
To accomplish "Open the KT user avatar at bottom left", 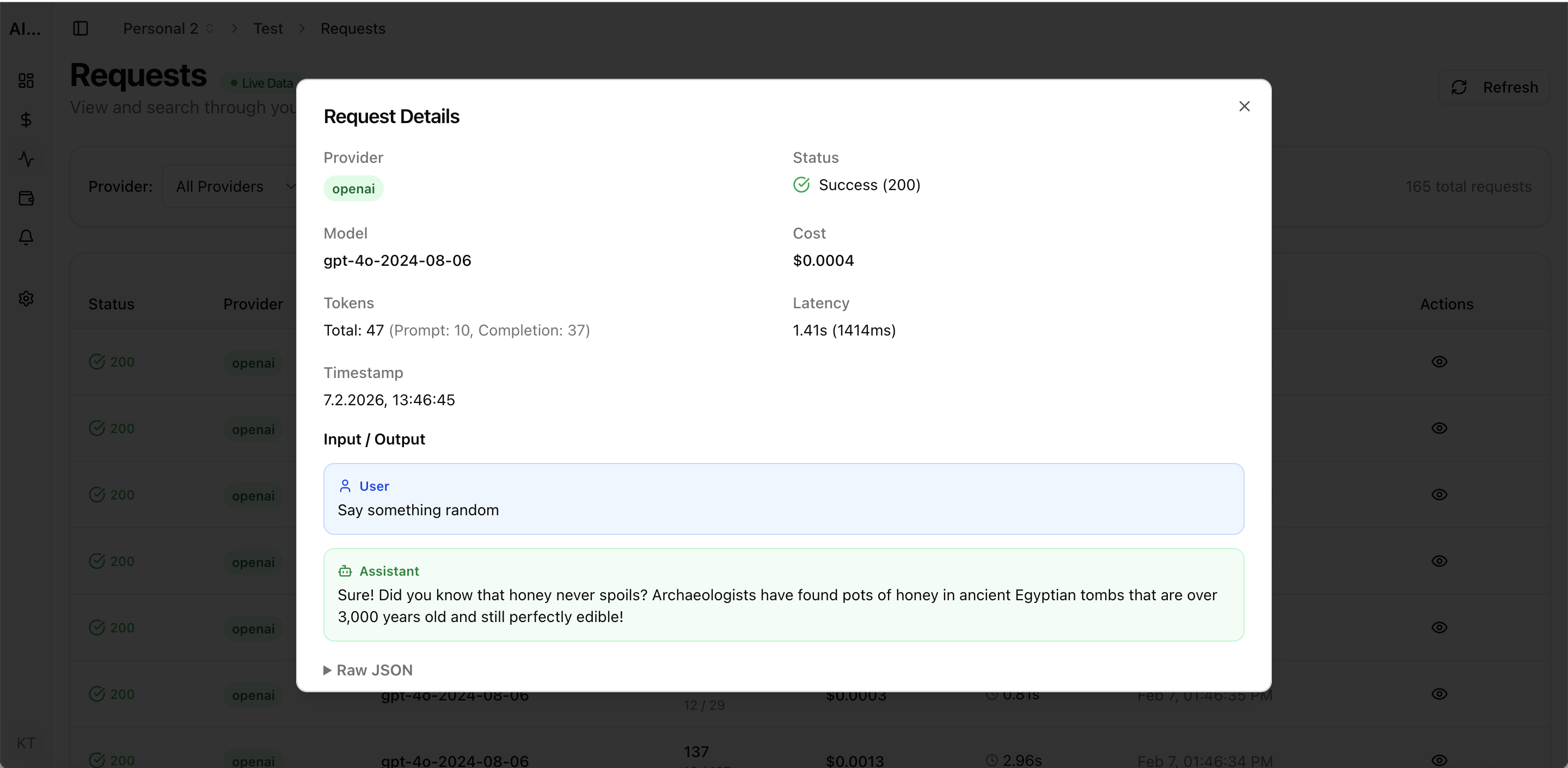I will [x=26, y=742].
